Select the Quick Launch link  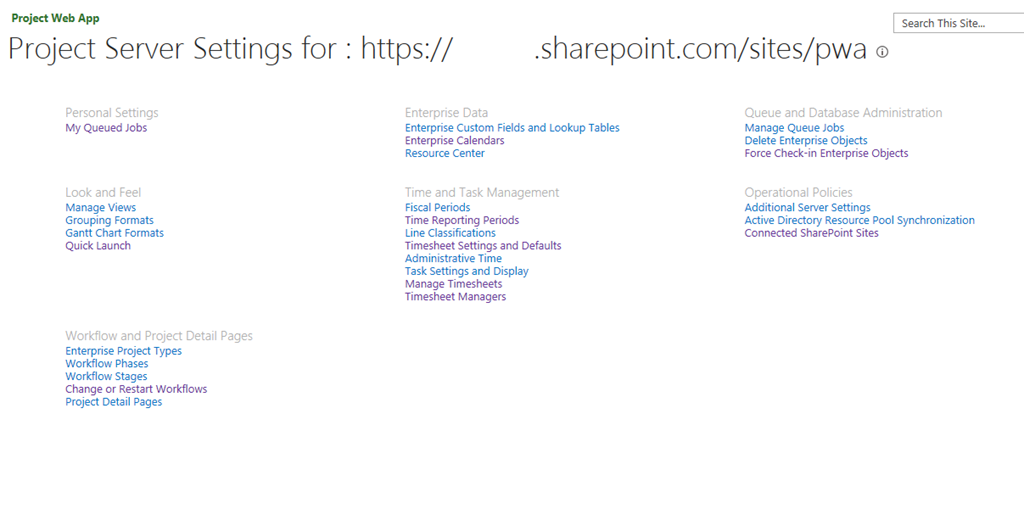click(x=98, y=246)
